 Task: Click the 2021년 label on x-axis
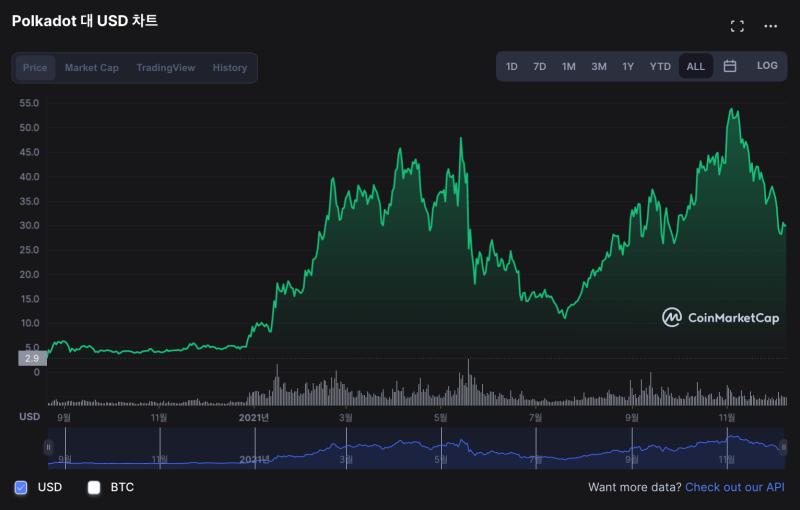tap(254, 418)
